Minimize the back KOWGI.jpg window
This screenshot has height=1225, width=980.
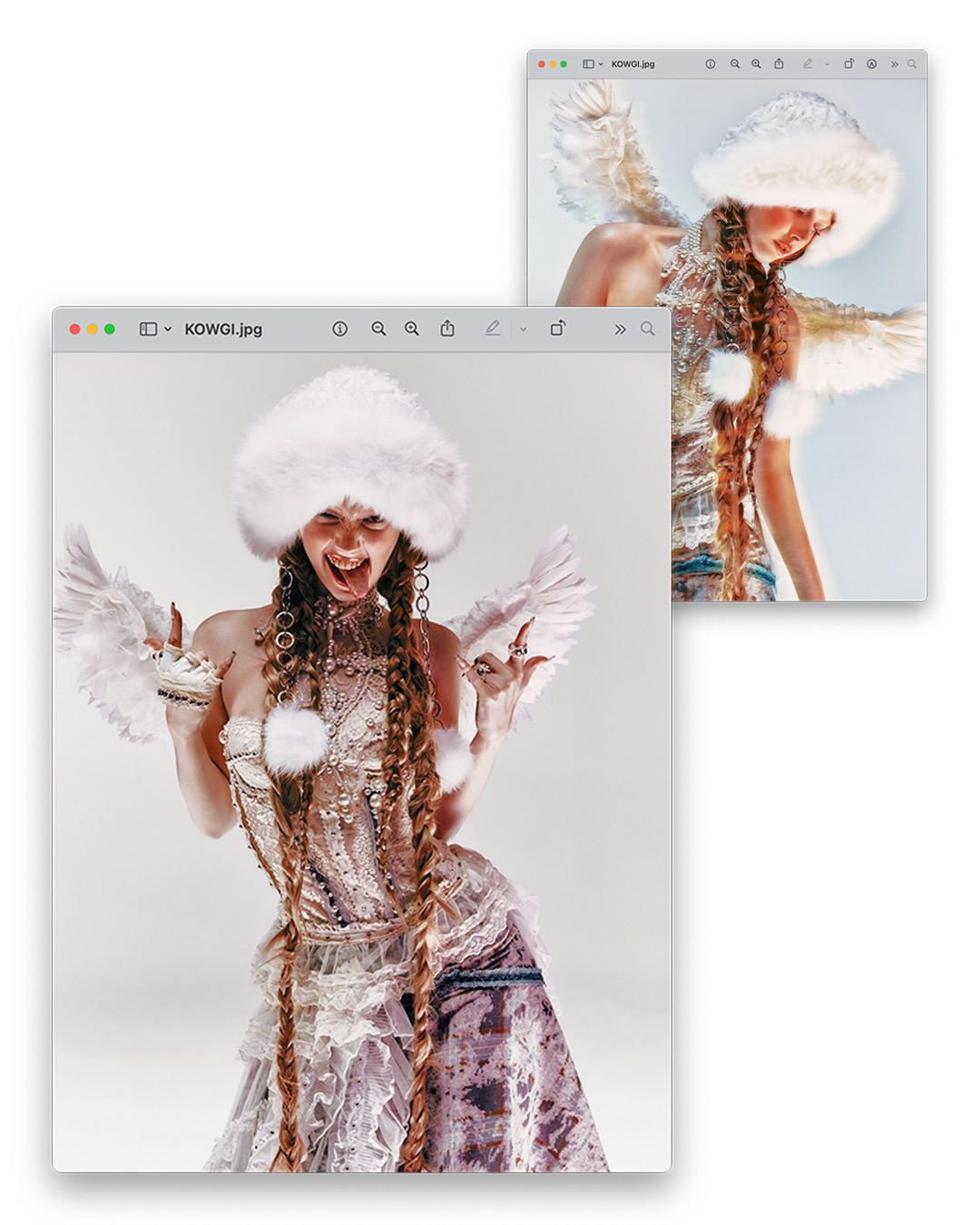[x=553, y=64]
